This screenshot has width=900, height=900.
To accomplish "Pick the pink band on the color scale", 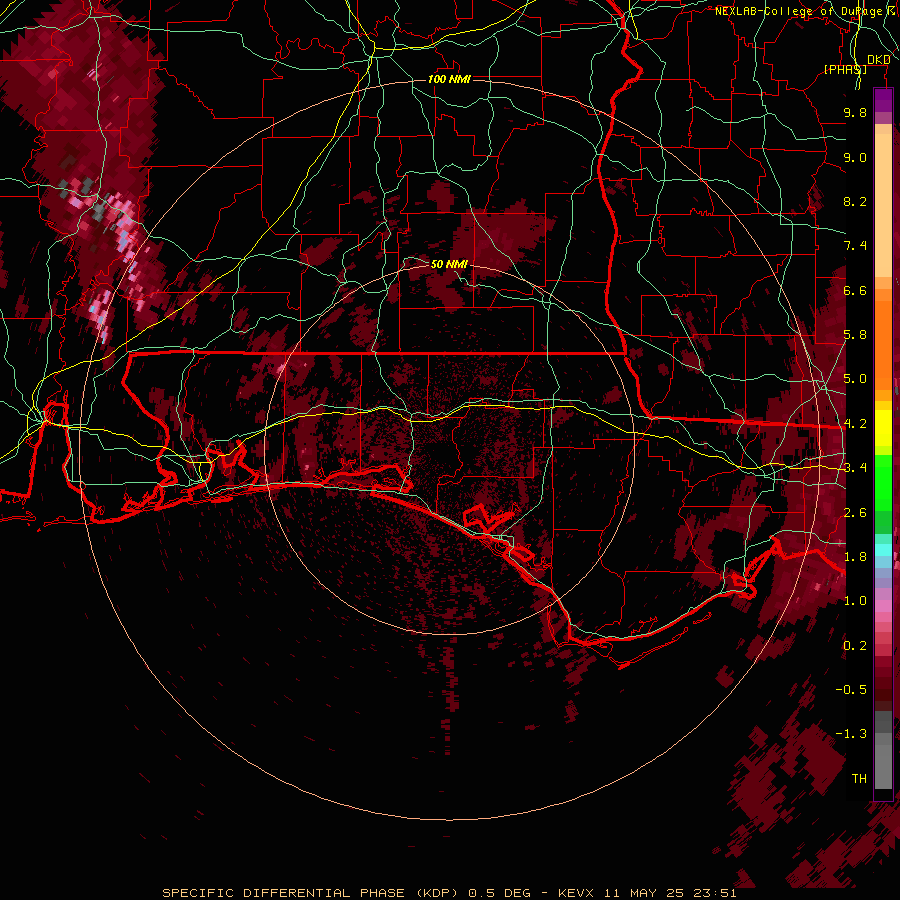I will [883, 605].
